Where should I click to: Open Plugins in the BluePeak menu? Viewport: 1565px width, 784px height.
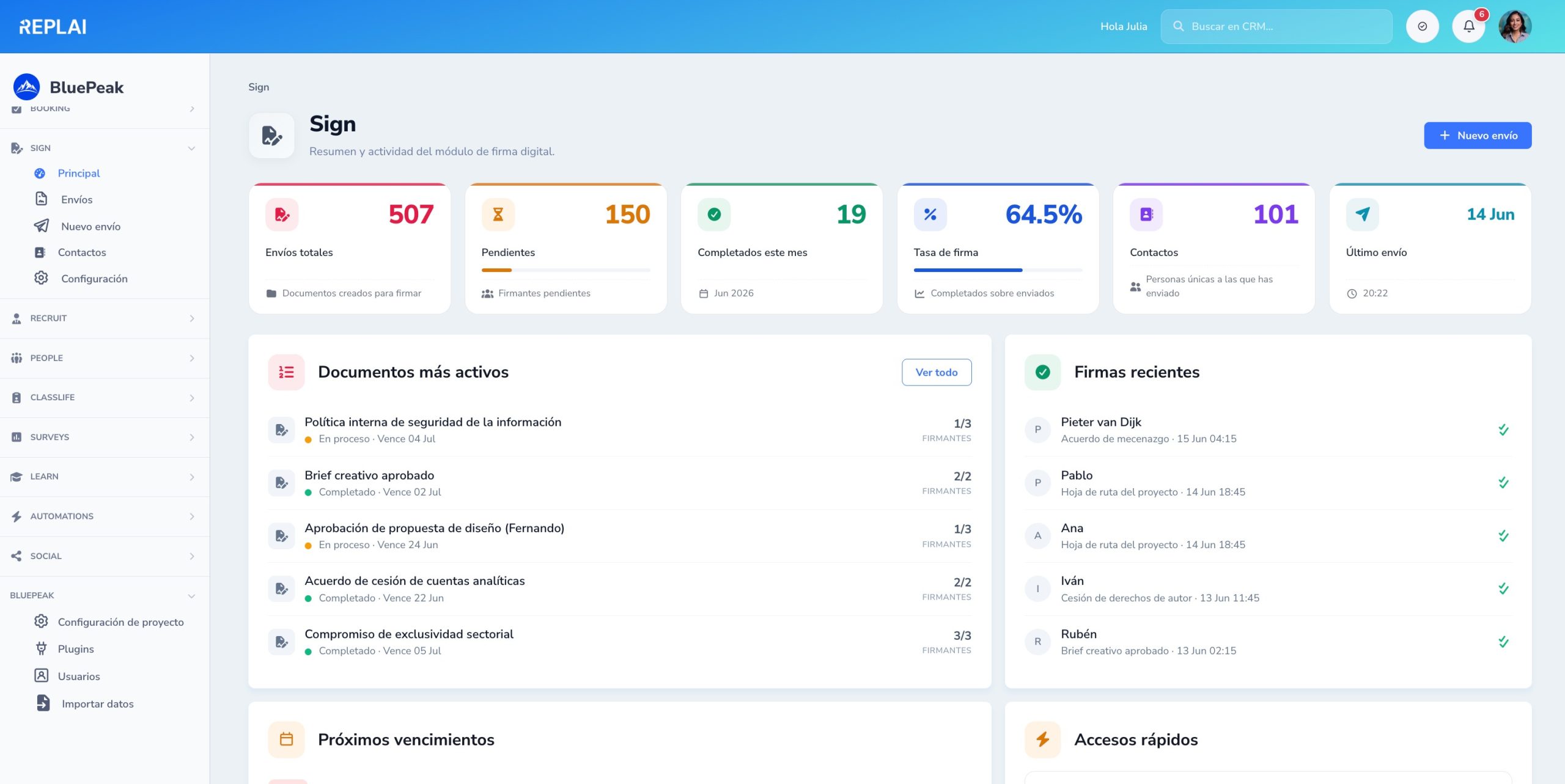tap(76, 649)
